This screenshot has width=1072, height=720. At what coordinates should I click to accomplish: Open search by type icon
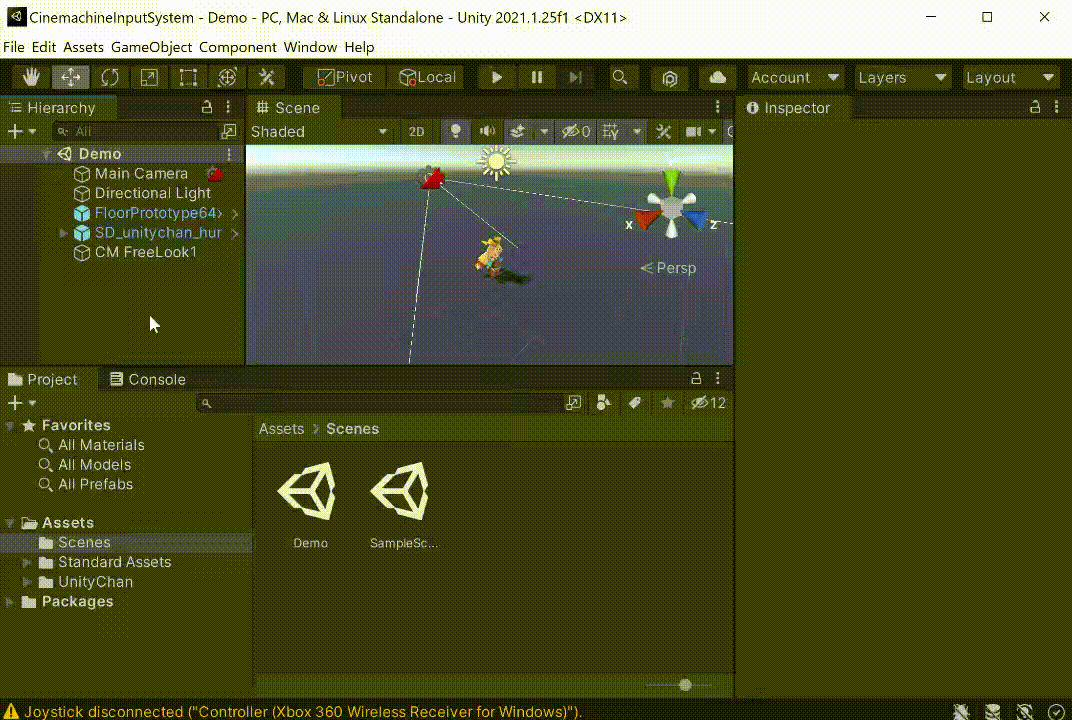[x=603, y=403]
